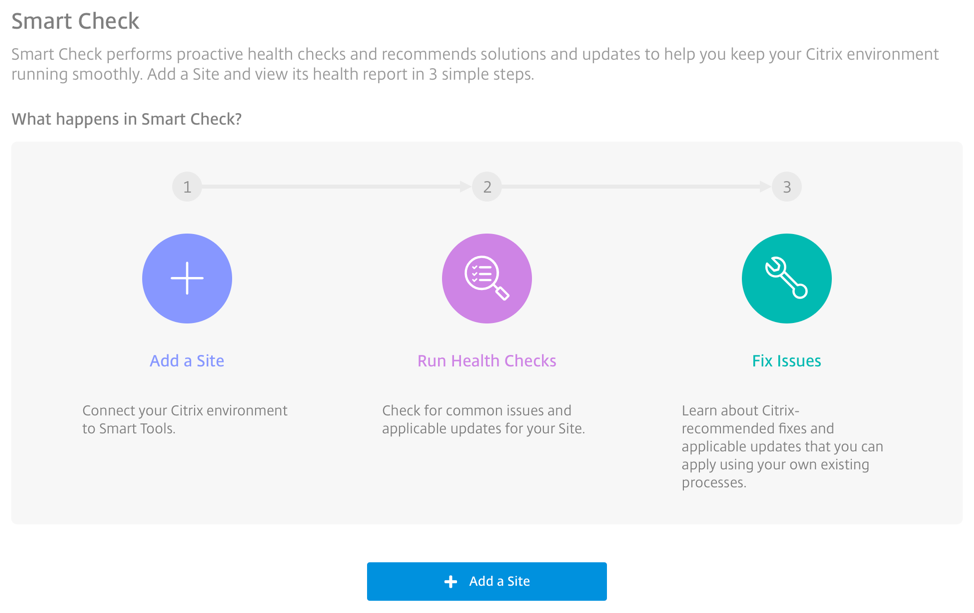Click the arrow between steps 2 and 3

(x=636, y=186)
